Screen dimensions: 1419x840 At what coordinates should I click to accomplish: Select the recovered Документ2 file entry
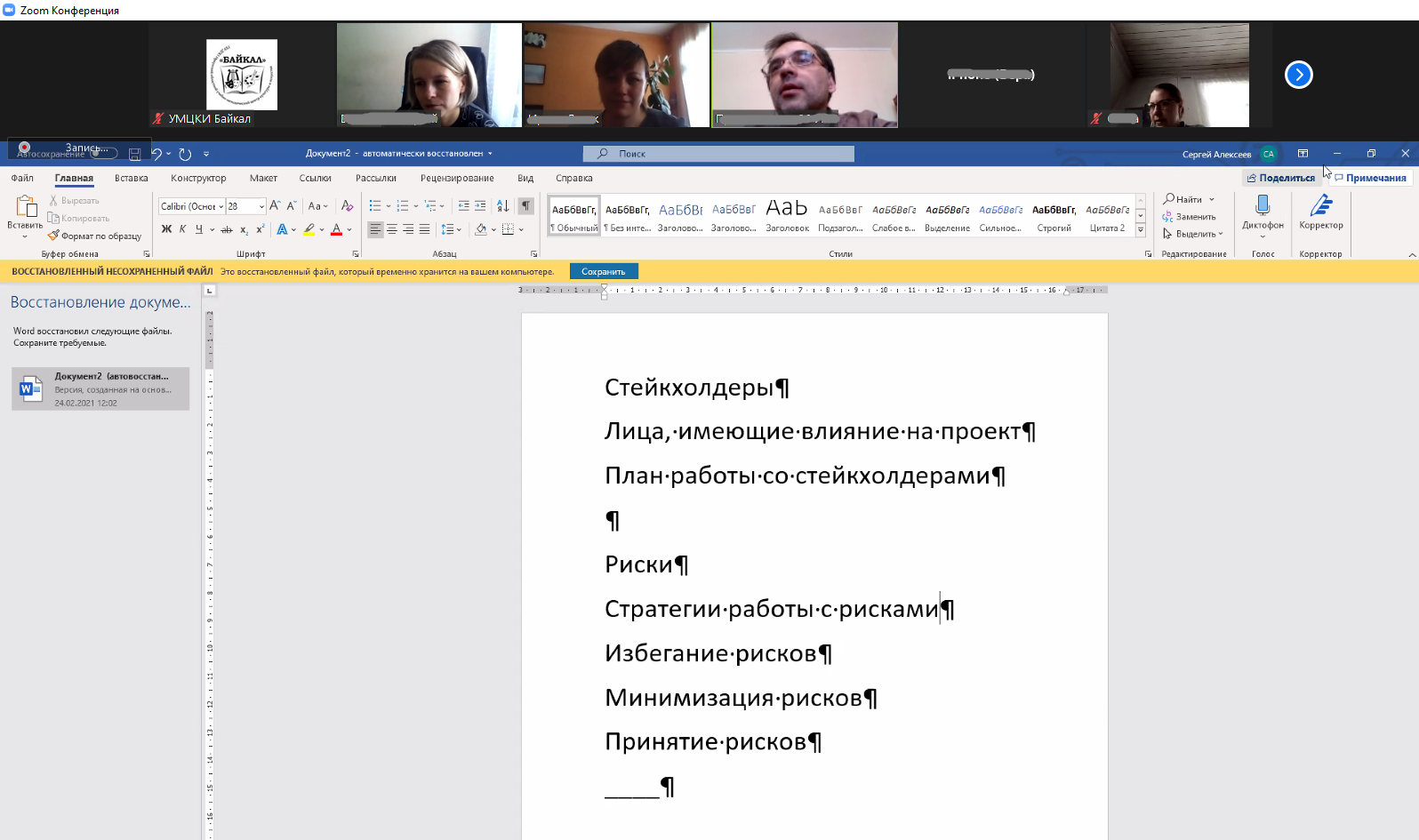[100, 389]
